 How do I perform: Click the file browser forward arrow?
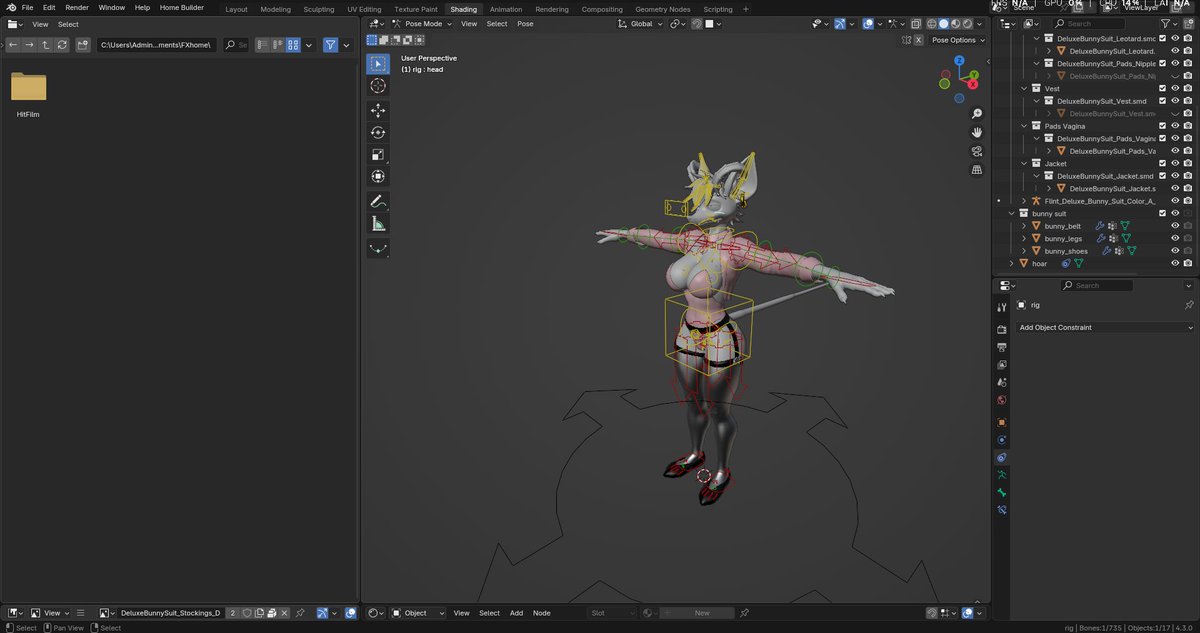coord(29,45)
